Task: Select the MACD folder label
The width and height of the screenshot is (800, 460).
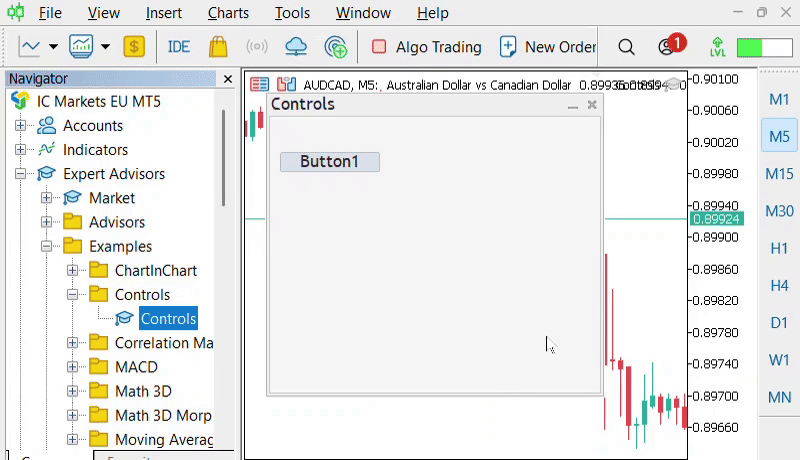Action: point(136,367)
